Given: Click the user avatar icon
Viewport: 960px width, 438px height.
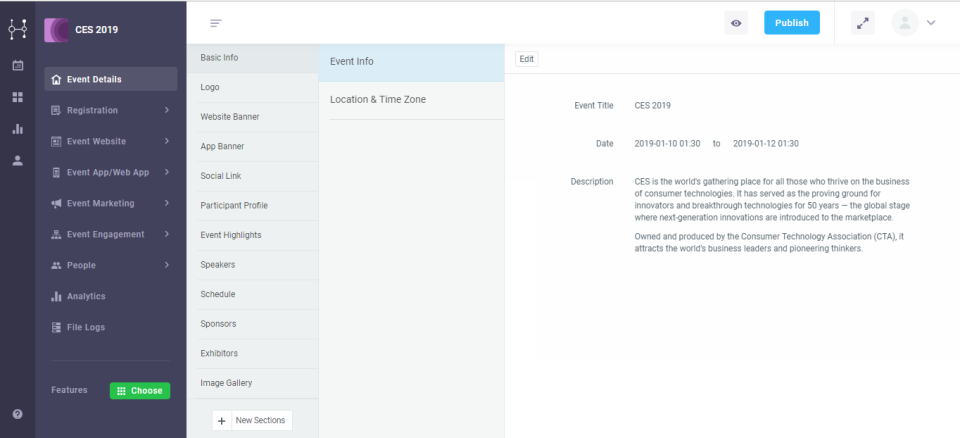Looking at the screenshot, I should click(x=905, y=23).
